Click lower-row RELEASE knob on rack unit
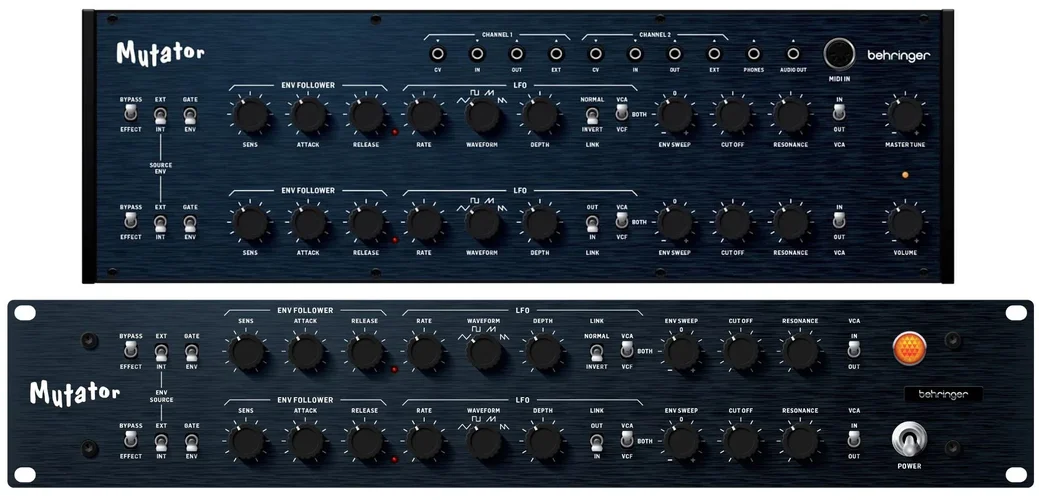Image resolution: width=1039 pixels, height=500 pixels. coord(366,442)
